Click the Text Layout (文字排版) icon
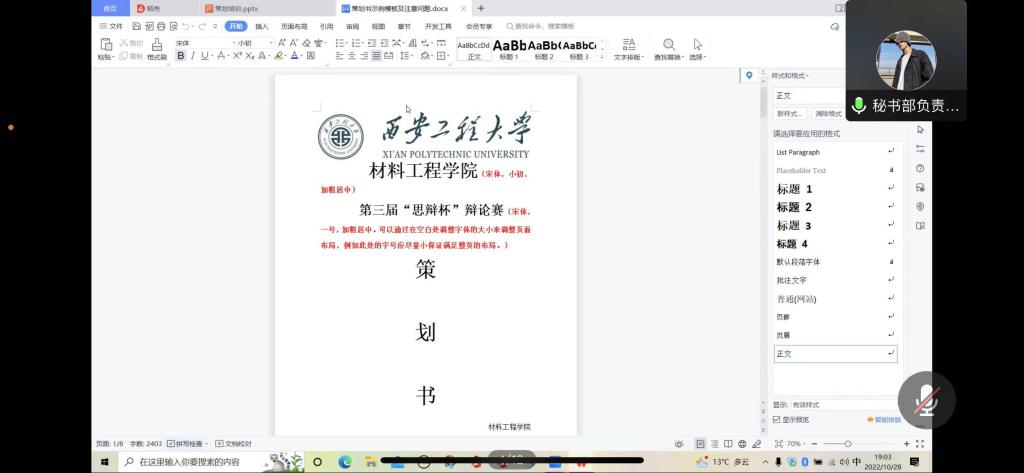The height and width of the screenshot is (473, 1024). pos(628,49)
